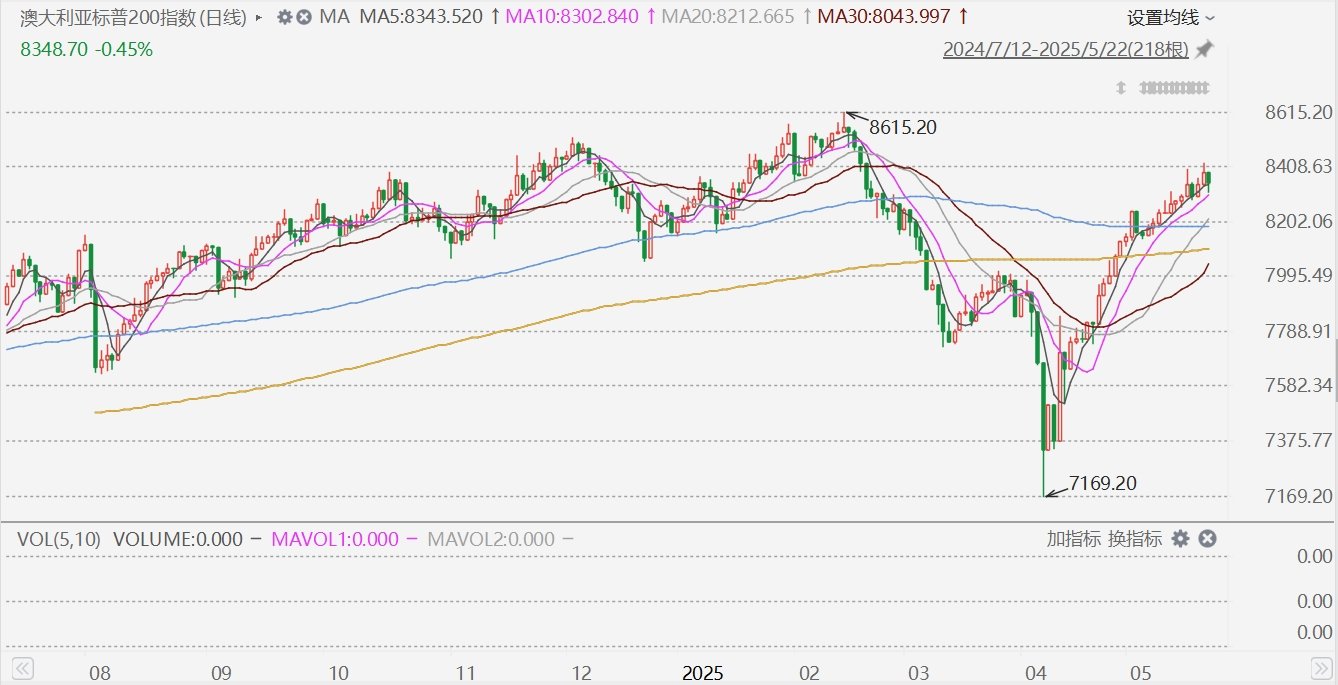
Task: Remove the MA indicator with X icon
Action: [304, 17]
